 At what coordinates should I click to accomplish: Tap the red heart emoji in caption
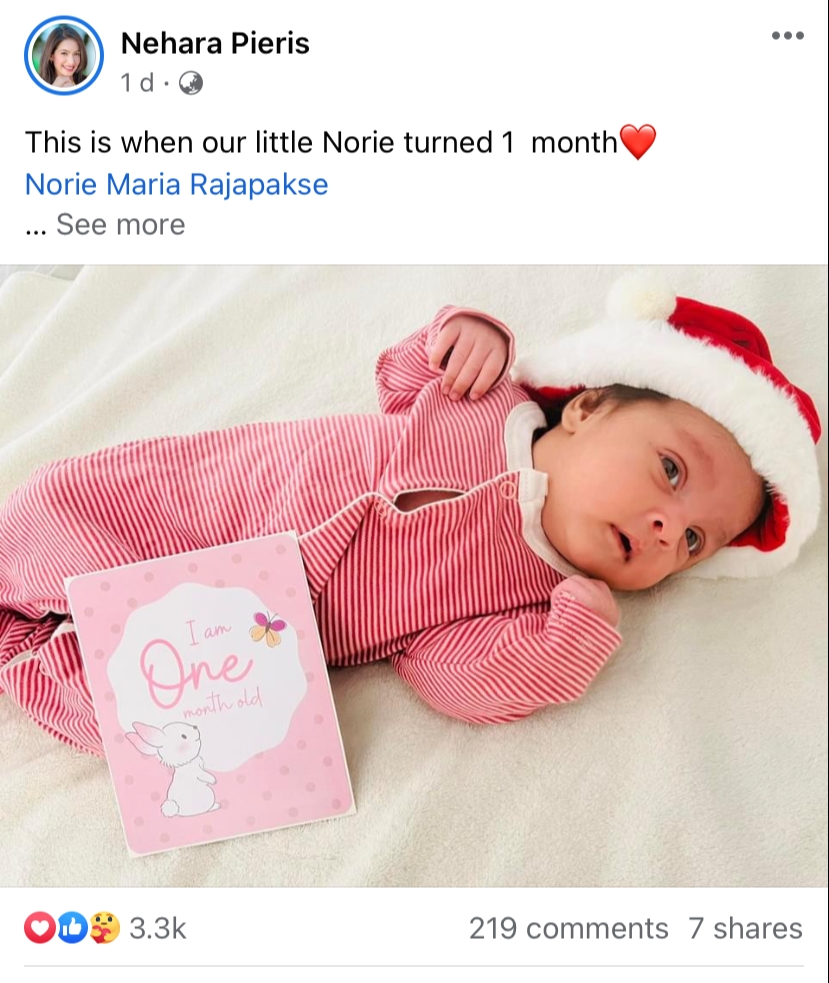(637, 142)
